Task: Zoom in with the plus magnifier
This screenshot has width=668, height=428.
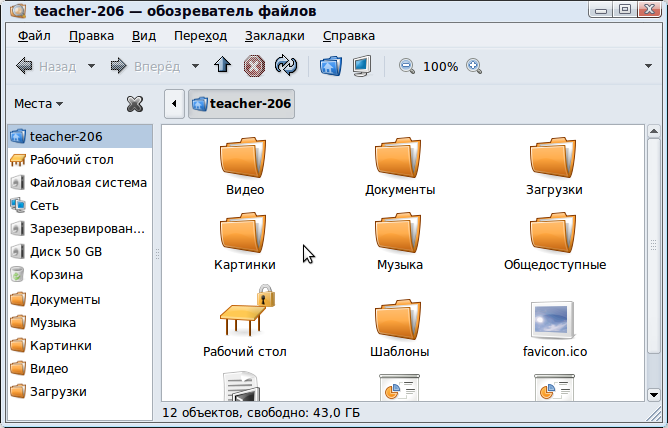Action: 474,66
